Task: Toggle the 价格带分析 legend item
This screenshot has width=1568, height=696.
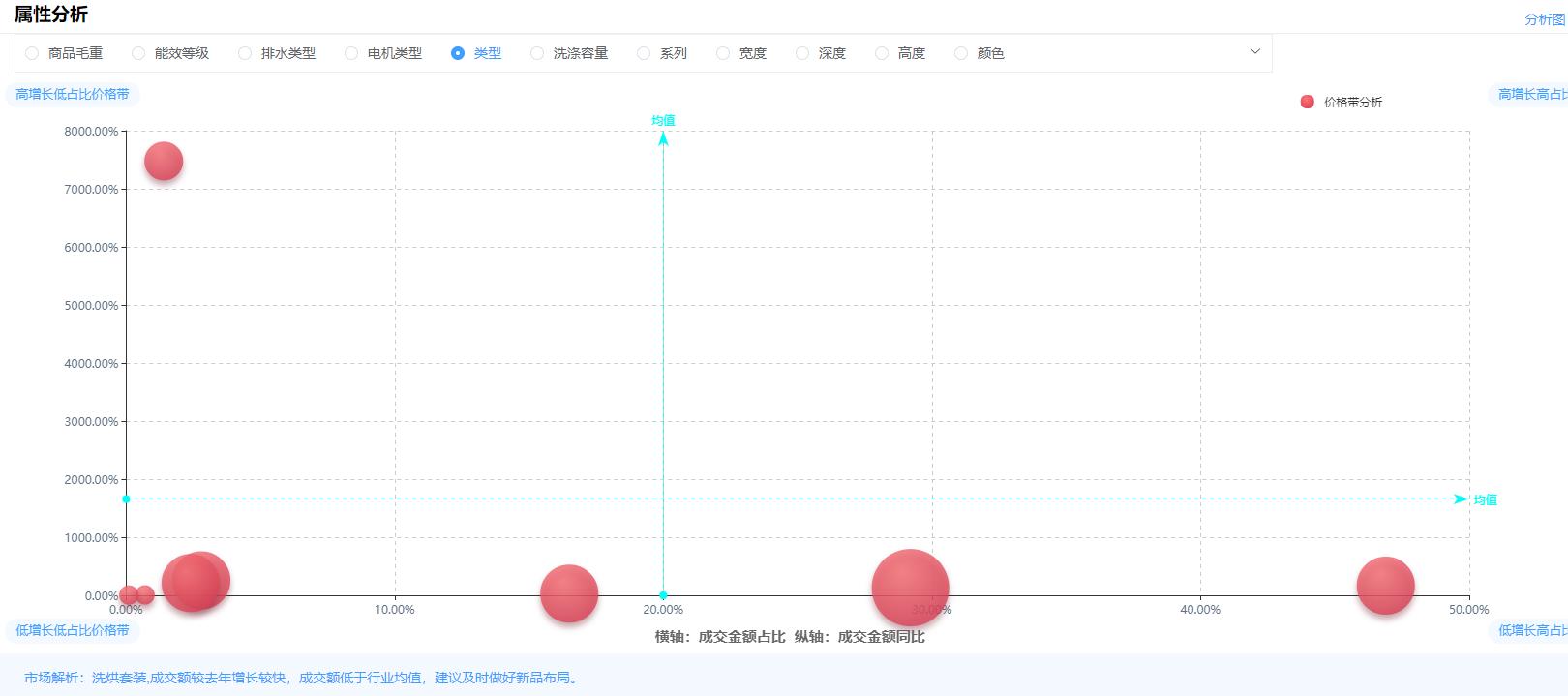Action: click(x=1342, y=102)
